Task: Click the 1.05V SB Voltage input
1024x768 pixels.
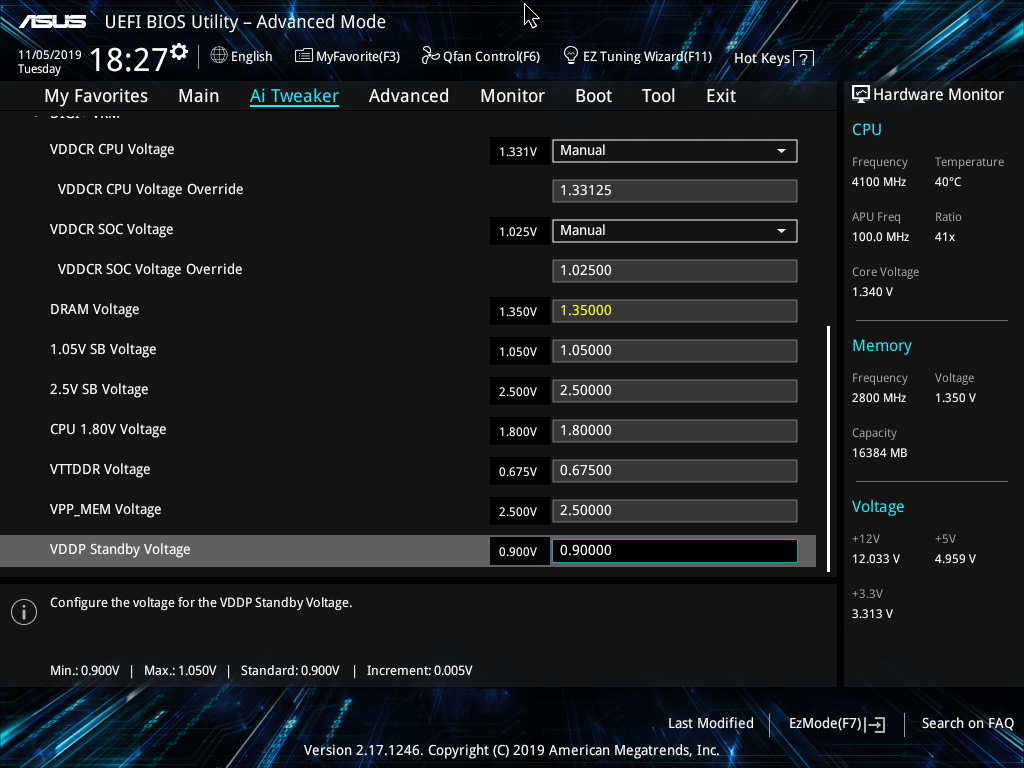Action: point(675,351)
